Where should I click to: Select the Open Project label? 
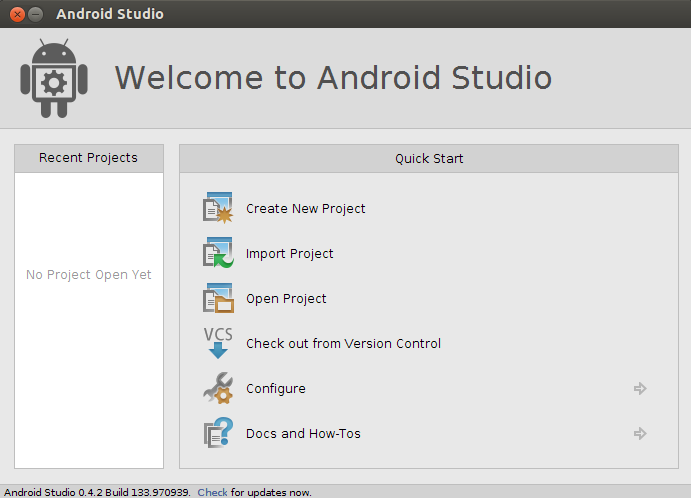286,299
